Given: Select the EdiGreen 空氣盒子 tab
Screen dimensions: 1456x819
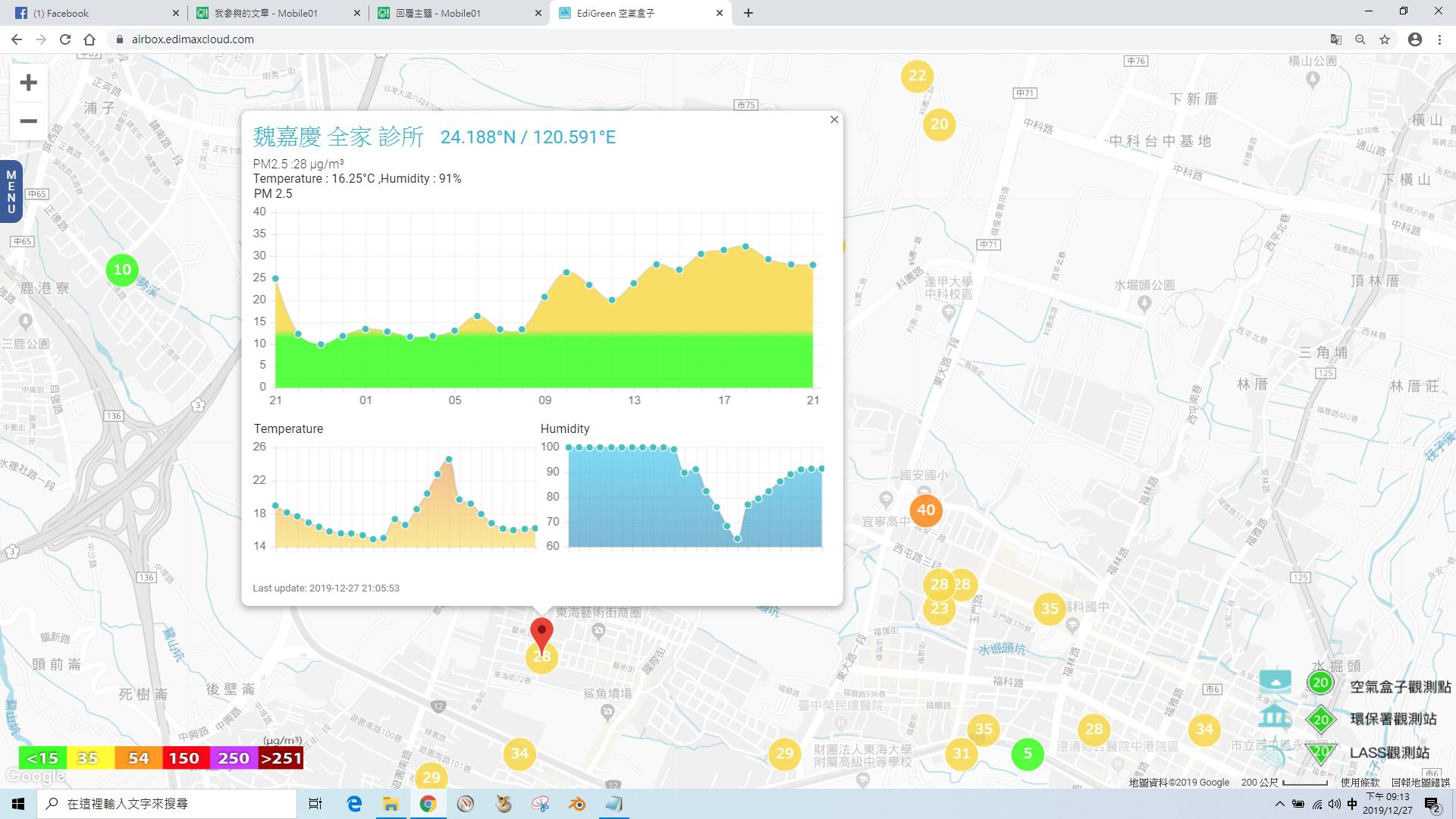Looking at the screenshot, I should [641, 13].
